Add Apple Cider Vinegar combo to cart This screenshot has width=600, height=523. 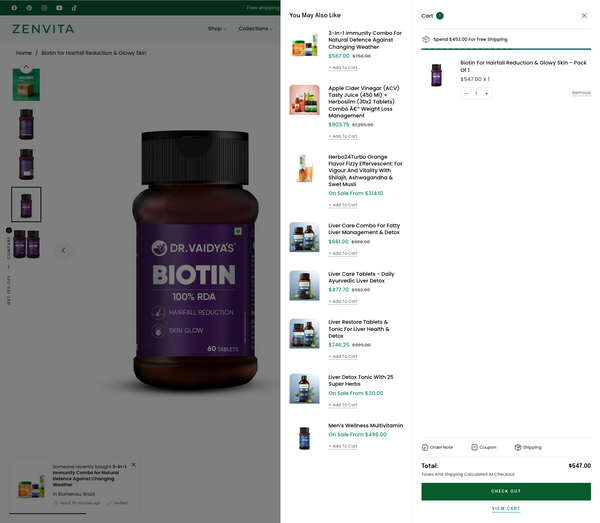[x=343, y=136]
